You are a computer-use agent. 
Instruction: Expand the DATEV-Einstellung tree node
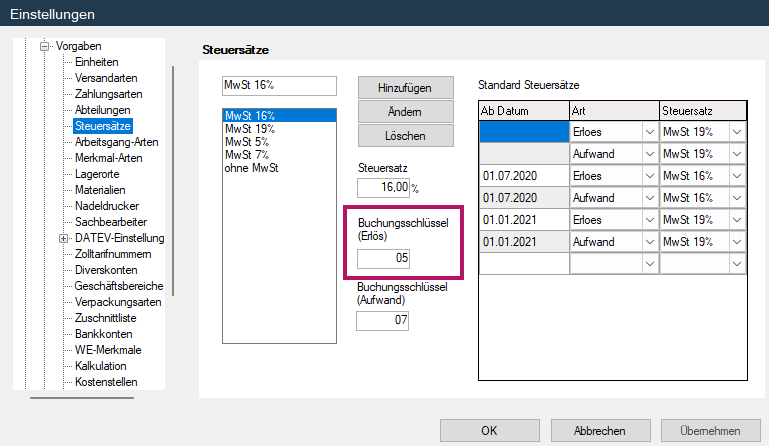(64, 238)
